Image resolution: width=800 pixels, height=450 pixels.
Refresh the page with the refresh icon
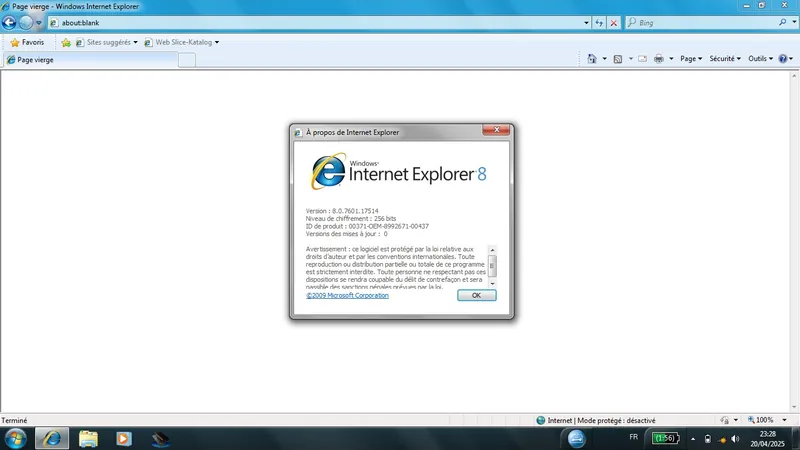(x=599, y=23)
